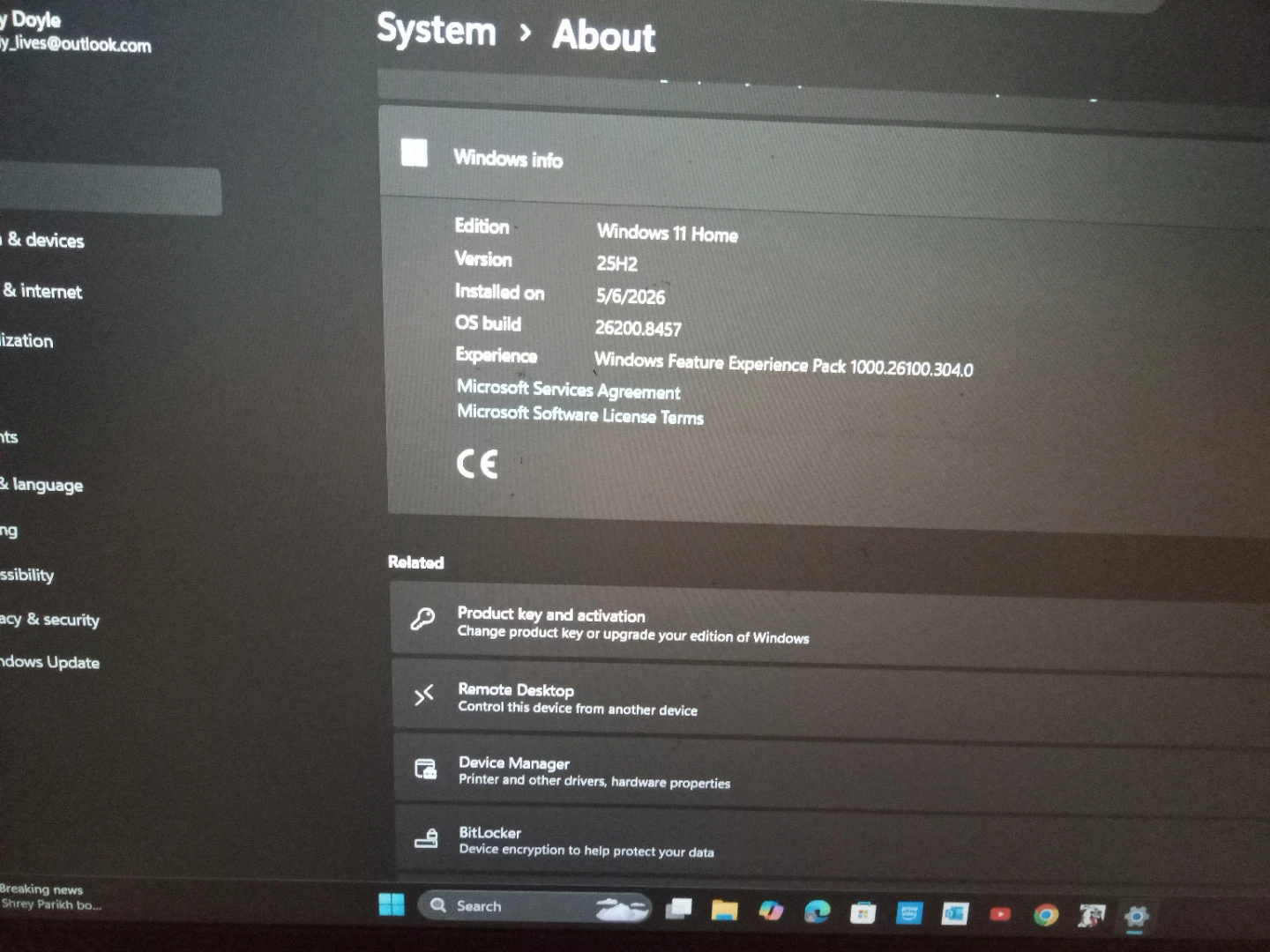1270x952 pixels.
Task: Click the 'Windows 11 Home' edition value
Action: pos(668,233)
